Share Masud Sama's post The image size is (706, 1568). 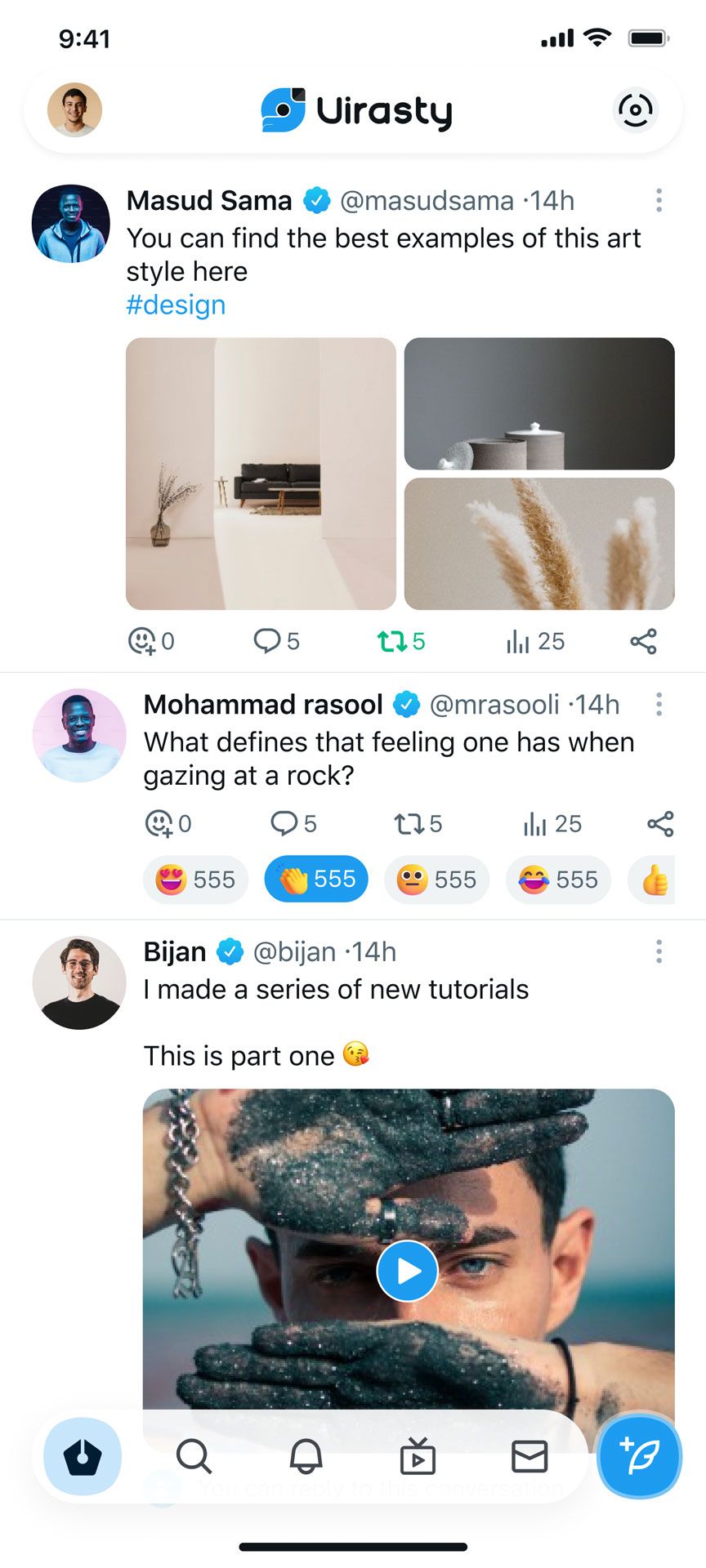point(644,641)
